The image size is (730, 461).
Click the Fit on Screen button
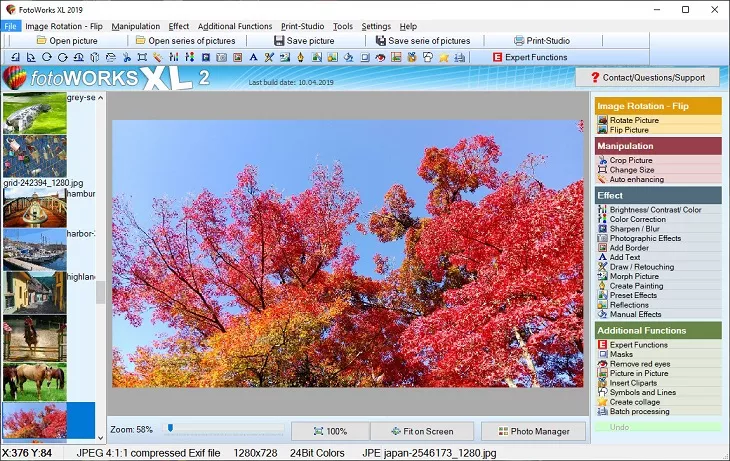(422, 431)
